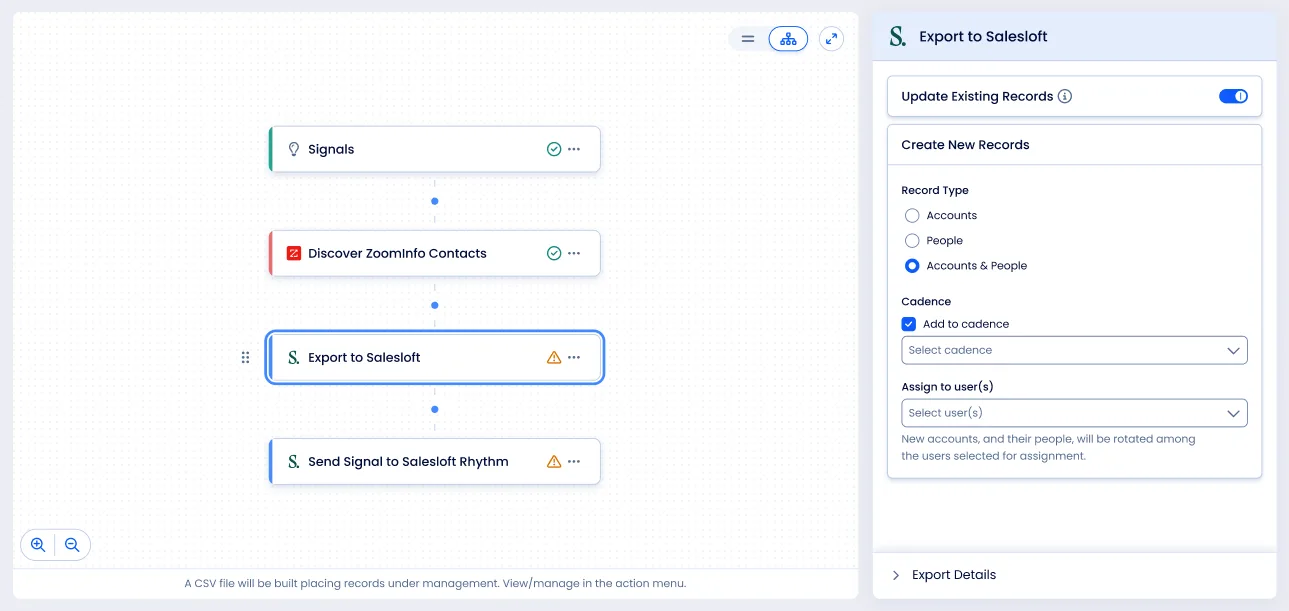Switch to the compact list layout view
The image size is (1289, 611).
pyautogui.click(x=747, y=39)
